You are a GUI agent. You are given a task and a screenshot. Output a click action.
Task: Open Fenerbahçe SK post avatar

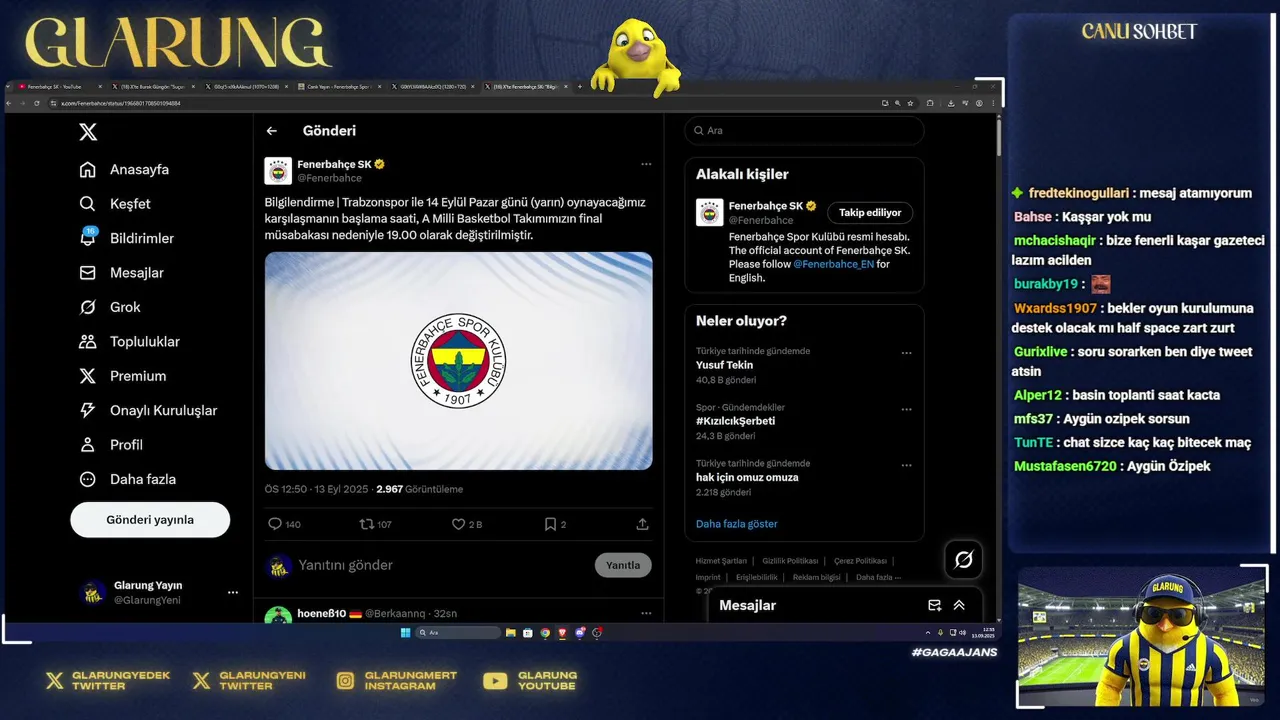pyautogui.click(x=278, y=171)
